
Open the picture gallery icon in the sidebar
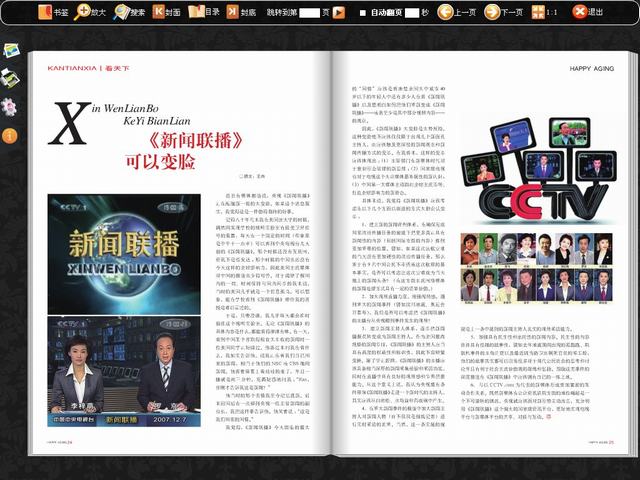[11, 51]
